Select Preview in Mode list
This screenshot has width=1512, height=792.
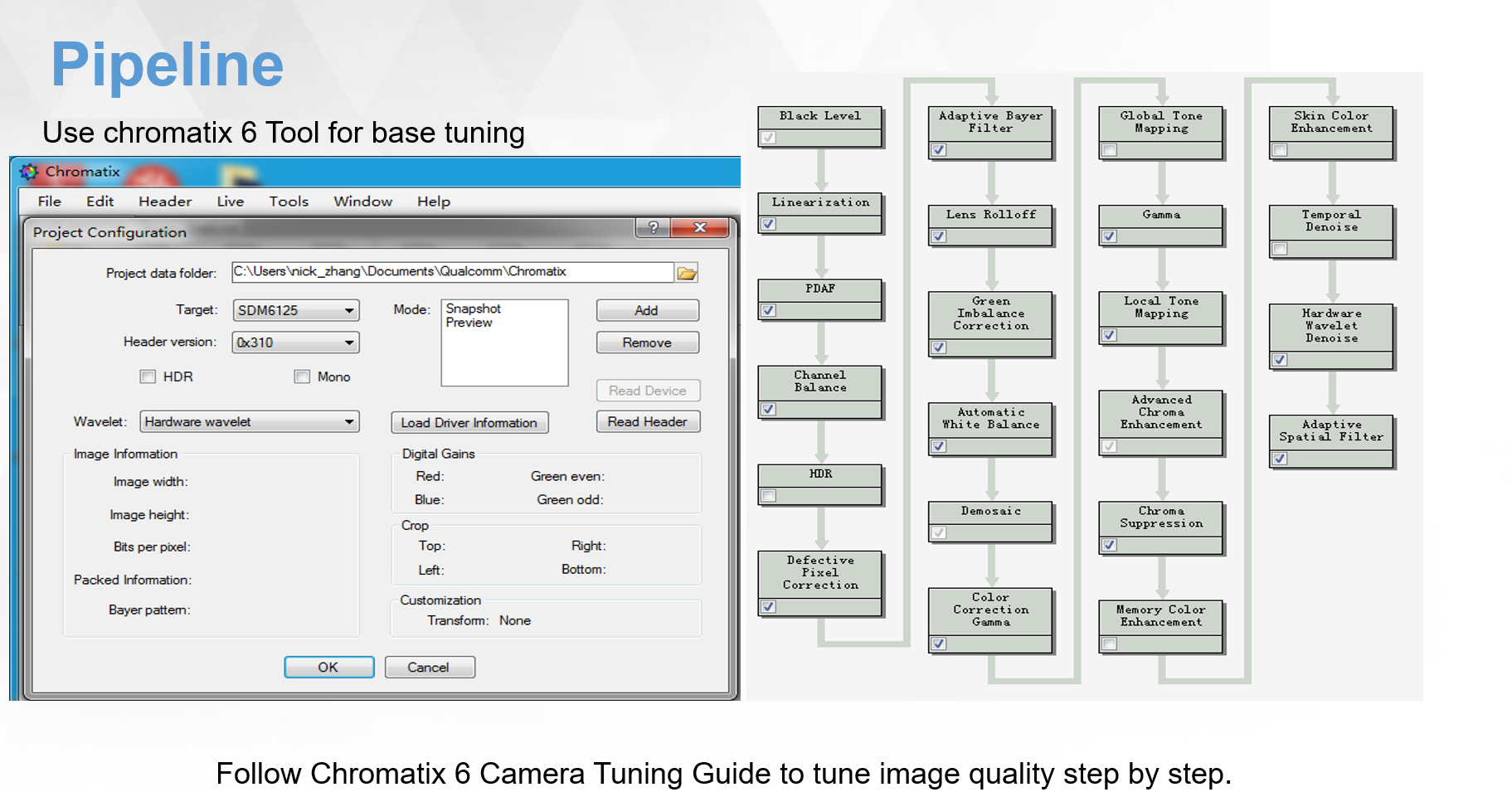pyautogui.click(x=469, y=323)
